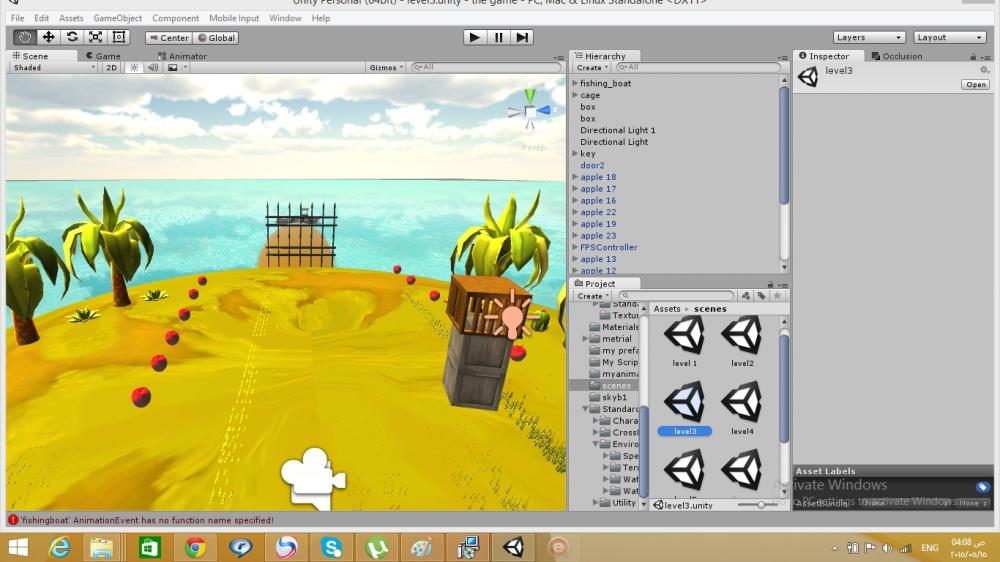Image resolution: width=1000 pixels, height=562 pixels.
Task: Open the File menu
Action: click(17, 18)
